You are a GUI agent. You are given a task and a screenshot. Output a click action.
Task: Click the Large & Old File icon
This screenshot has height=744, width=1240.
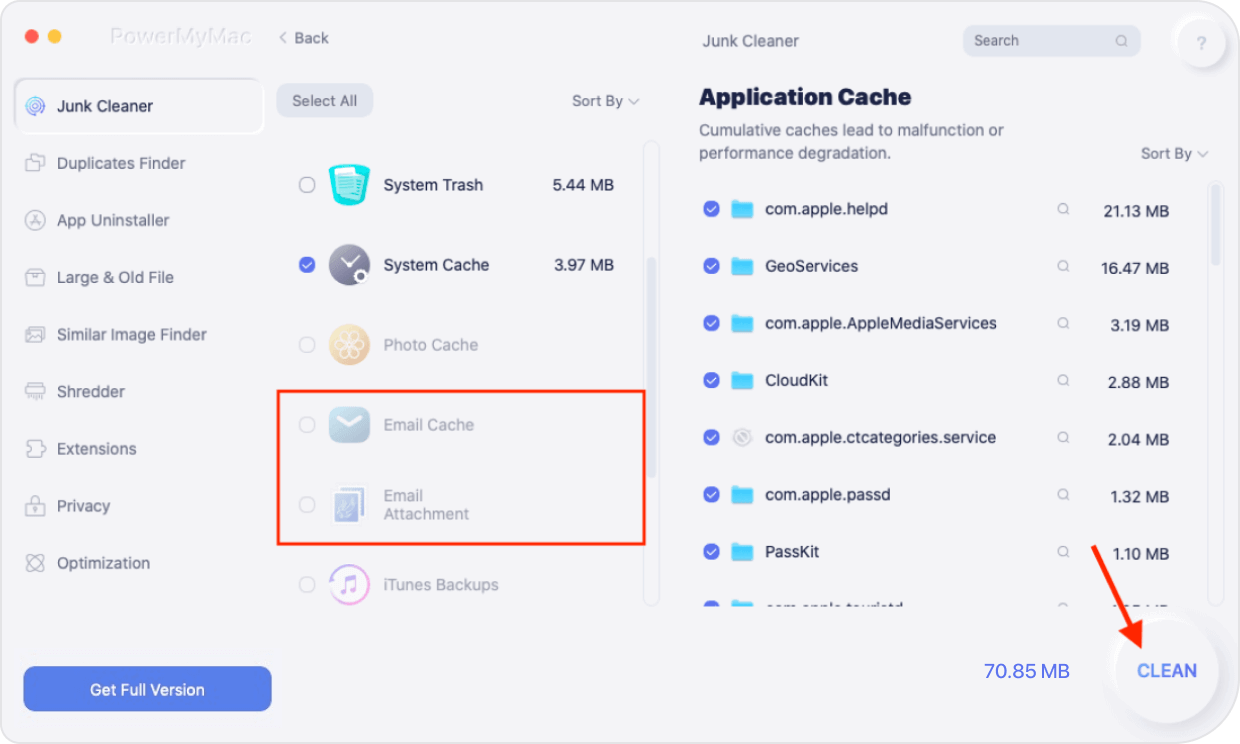(x=35, y=277)
